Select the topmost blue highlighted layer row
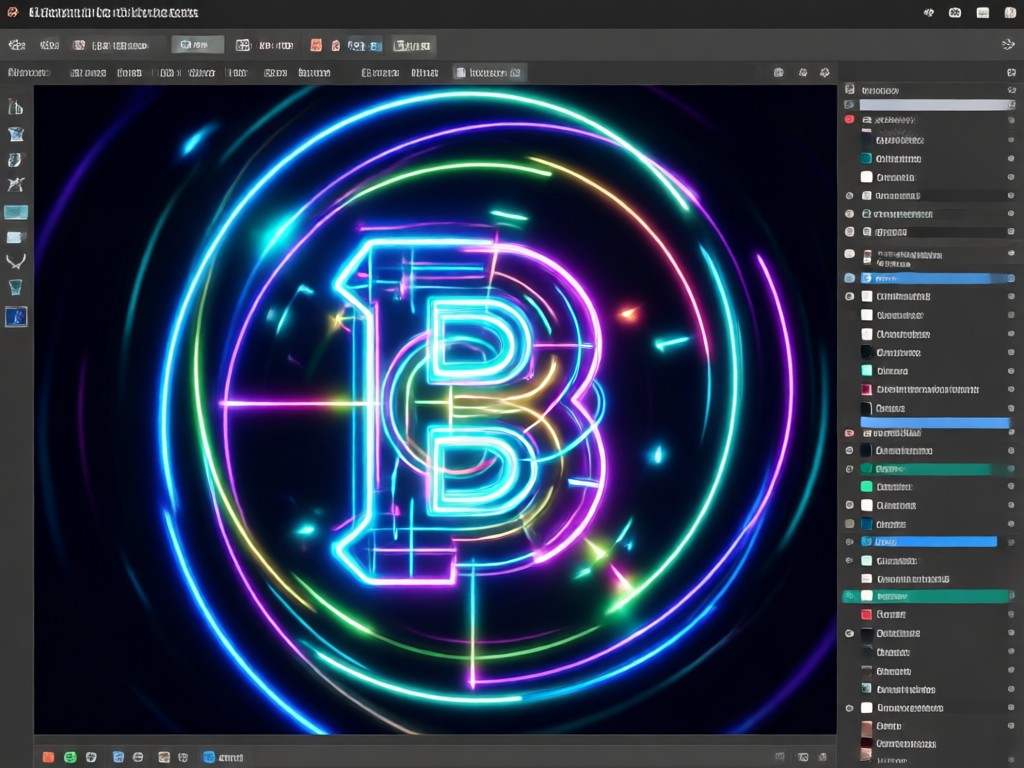This screenshot has height=768, width=1024. pos(937,278)
